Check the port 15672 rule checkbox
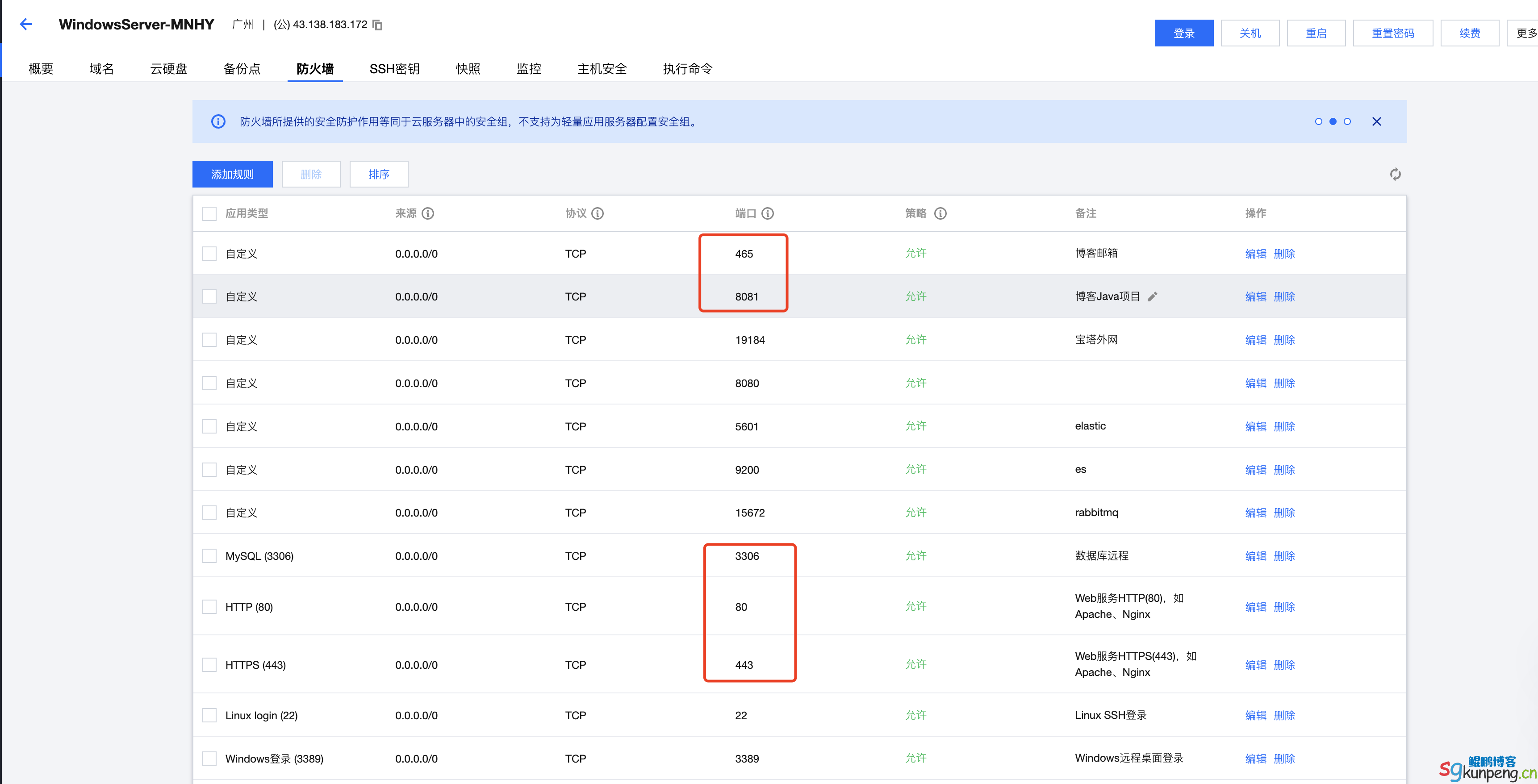 (x=209, y=513)
